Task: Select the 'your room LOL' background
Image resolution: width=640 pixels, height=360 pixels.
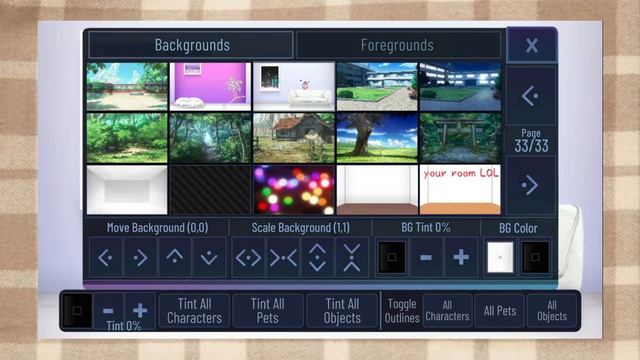Action: [460, 190]
